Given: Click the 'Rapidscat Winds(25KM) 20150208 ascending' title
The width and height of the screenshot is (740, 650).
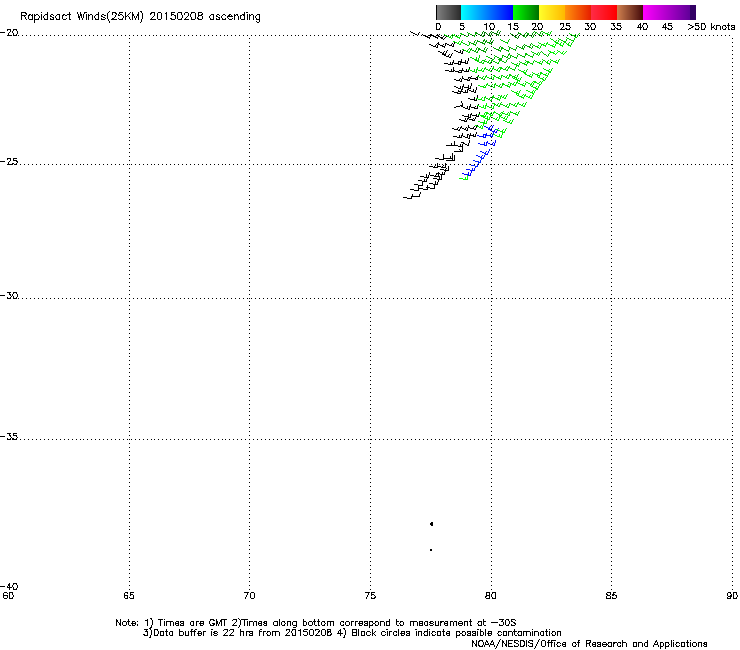Looking at the screenshot, I should [x=140, y=17].
